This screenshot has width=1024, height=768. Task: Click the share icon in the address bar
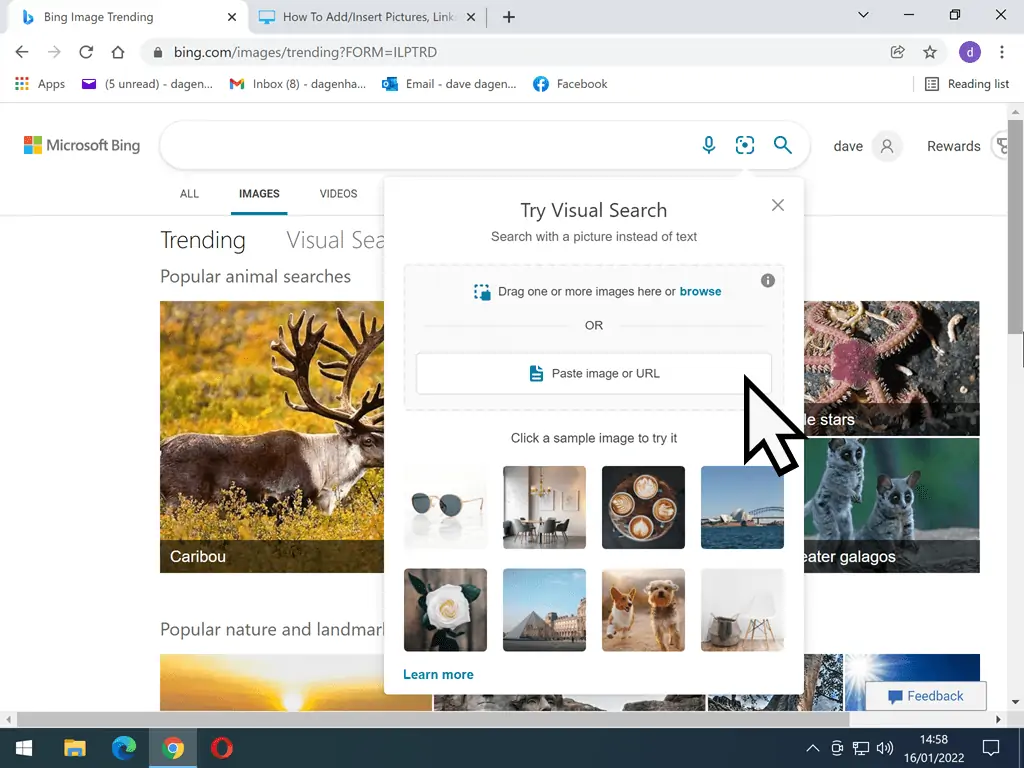coord(897,52)
